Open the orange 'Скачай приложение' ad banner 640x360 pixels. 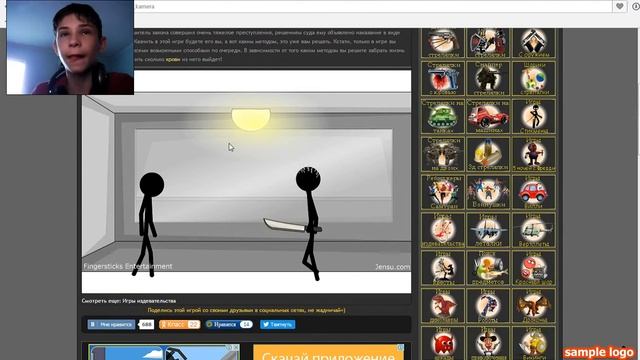tap(329, 352)
